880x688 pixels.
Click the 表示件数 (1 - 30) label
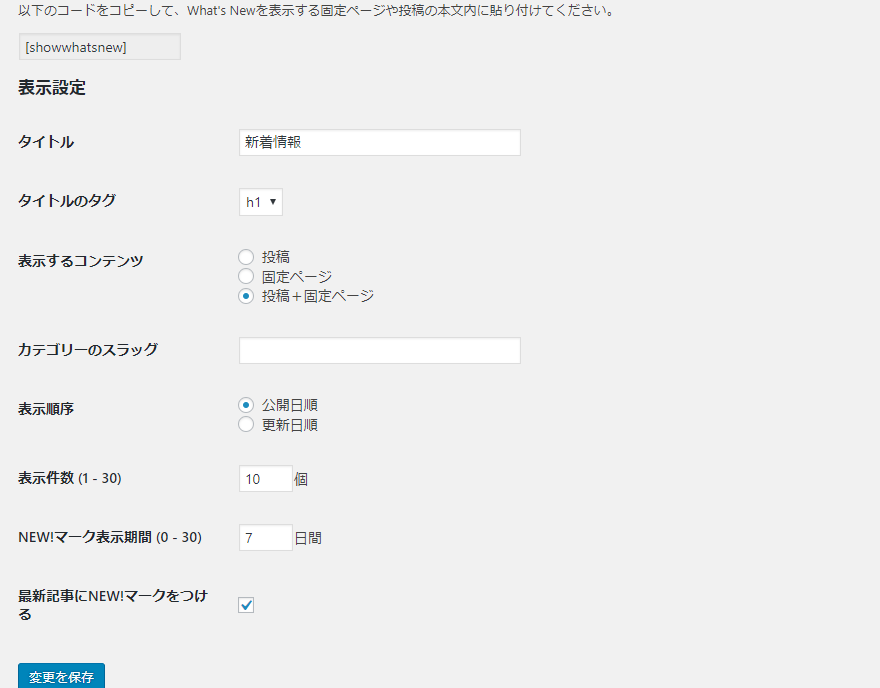(x=70, y=478)
